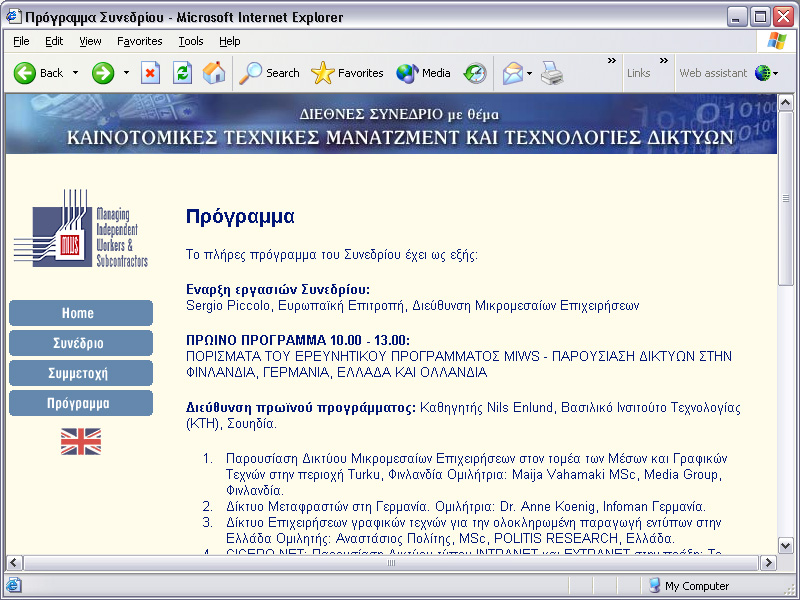The width and height of the screenshot is (800, 600).
Task: Print the page with the printer icon
Action: (x=552, y=73)
